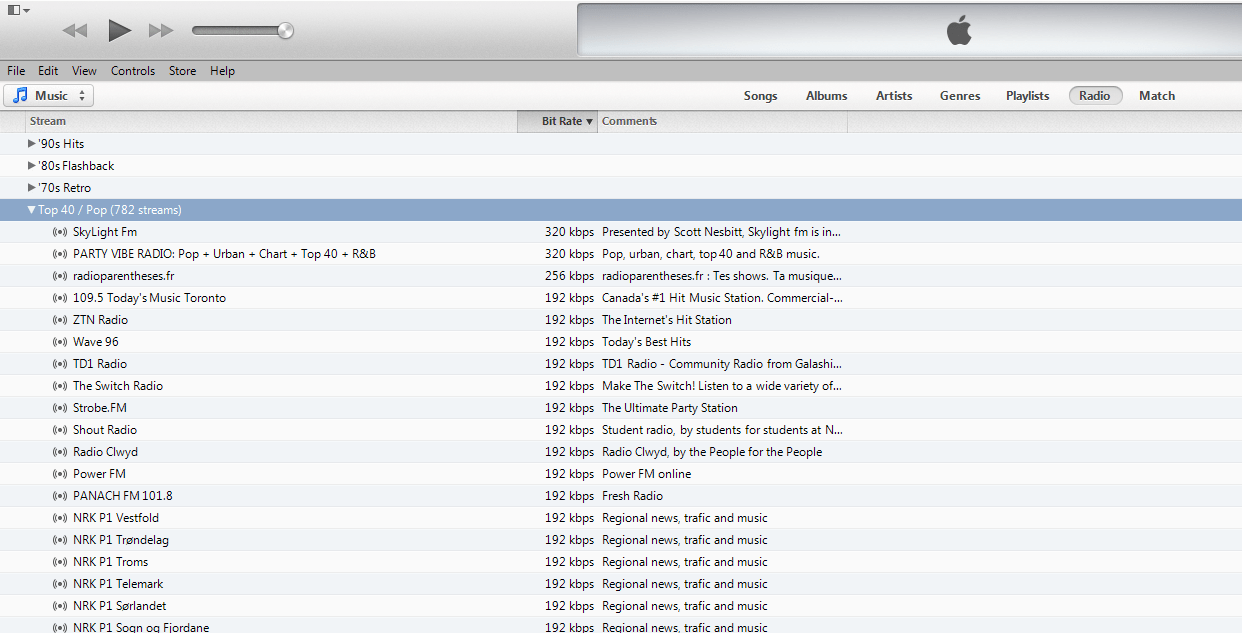Click the radioparentheses.fr stream icon

point(60,276)
